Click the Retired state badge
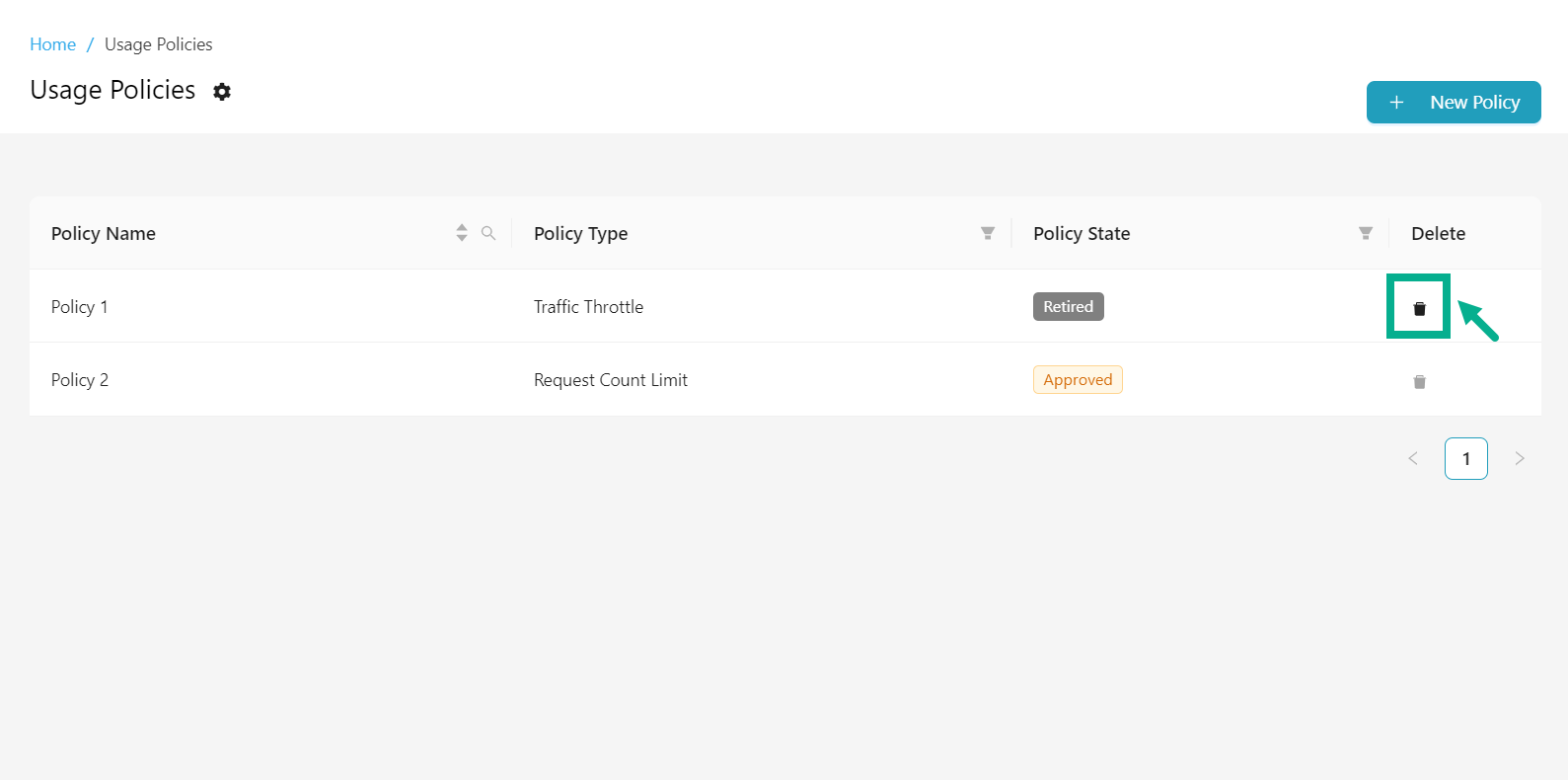The height and width of the screenshot is (780, 1568). pyautogui.click(x=1068, y=307)
